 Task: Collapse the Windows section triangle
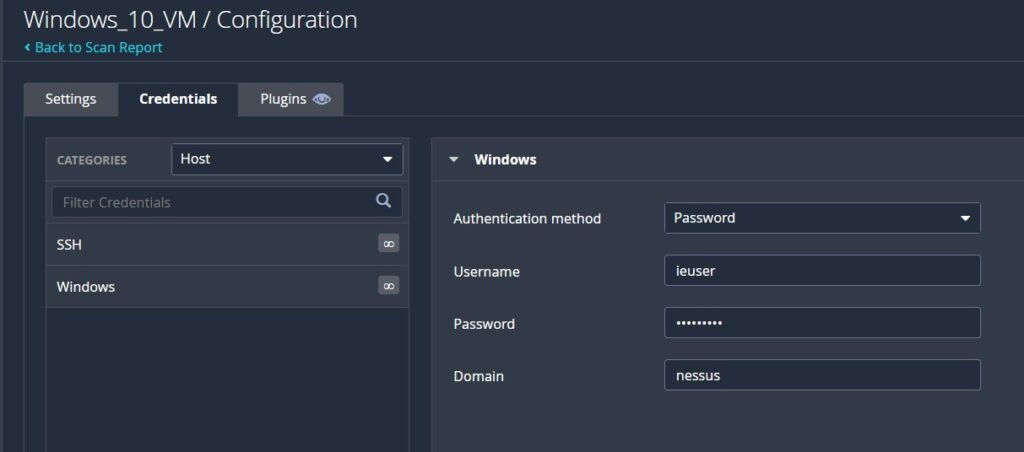(454, 159)
